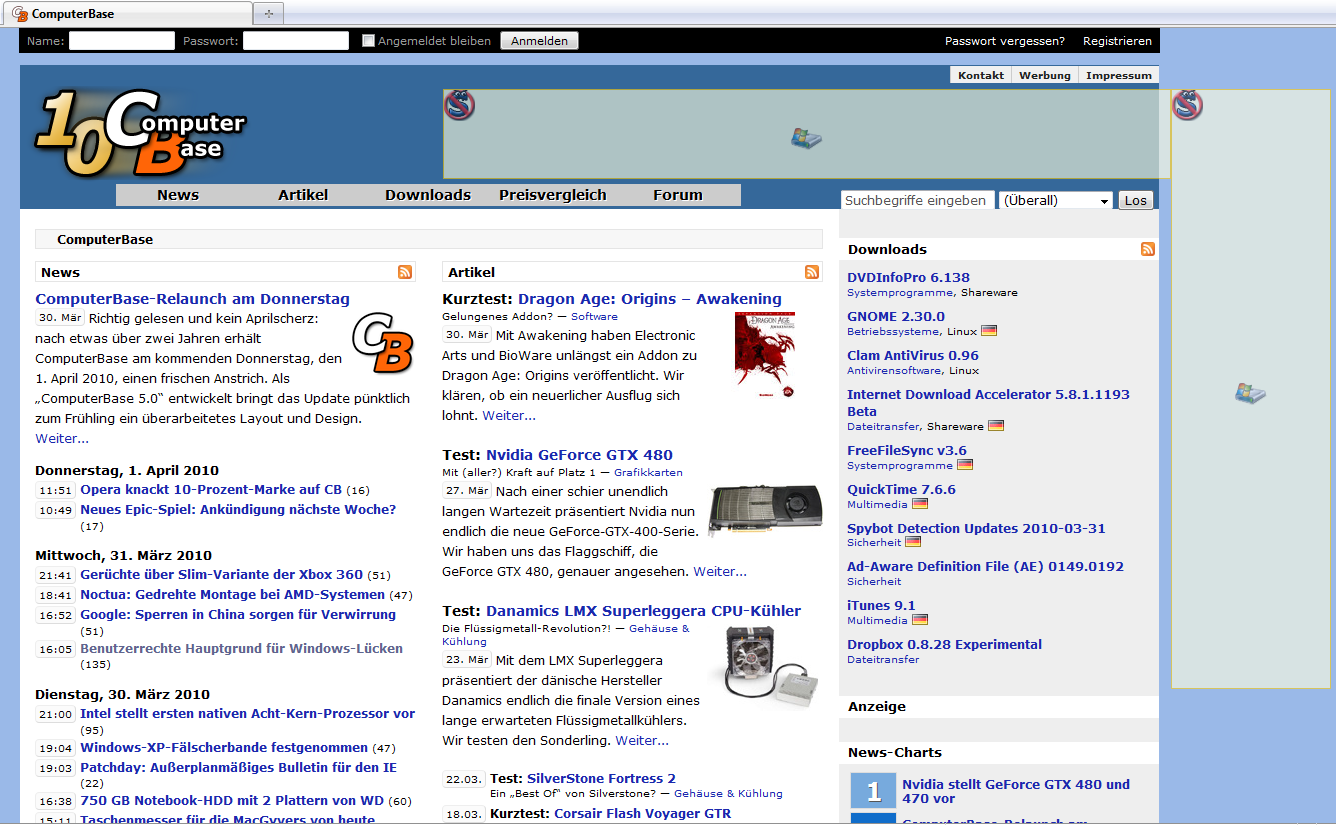Select the ComputerBase browser tab
The image size is (1336, 825).
click(128, 14)
